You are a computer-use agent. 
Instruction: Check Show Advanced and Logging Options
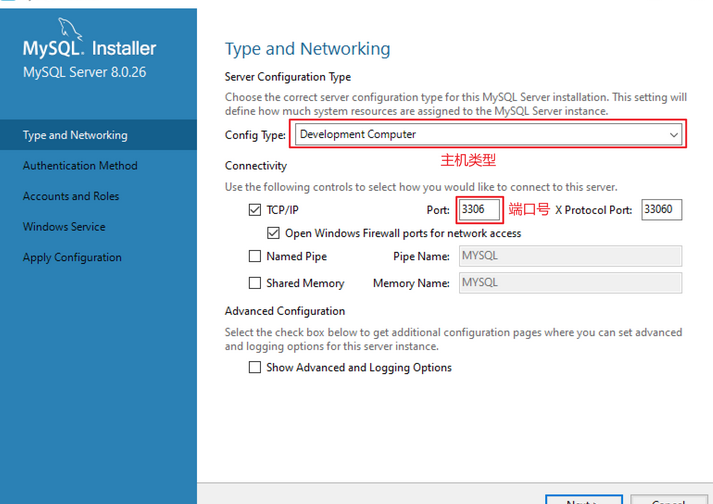[255, 367]
